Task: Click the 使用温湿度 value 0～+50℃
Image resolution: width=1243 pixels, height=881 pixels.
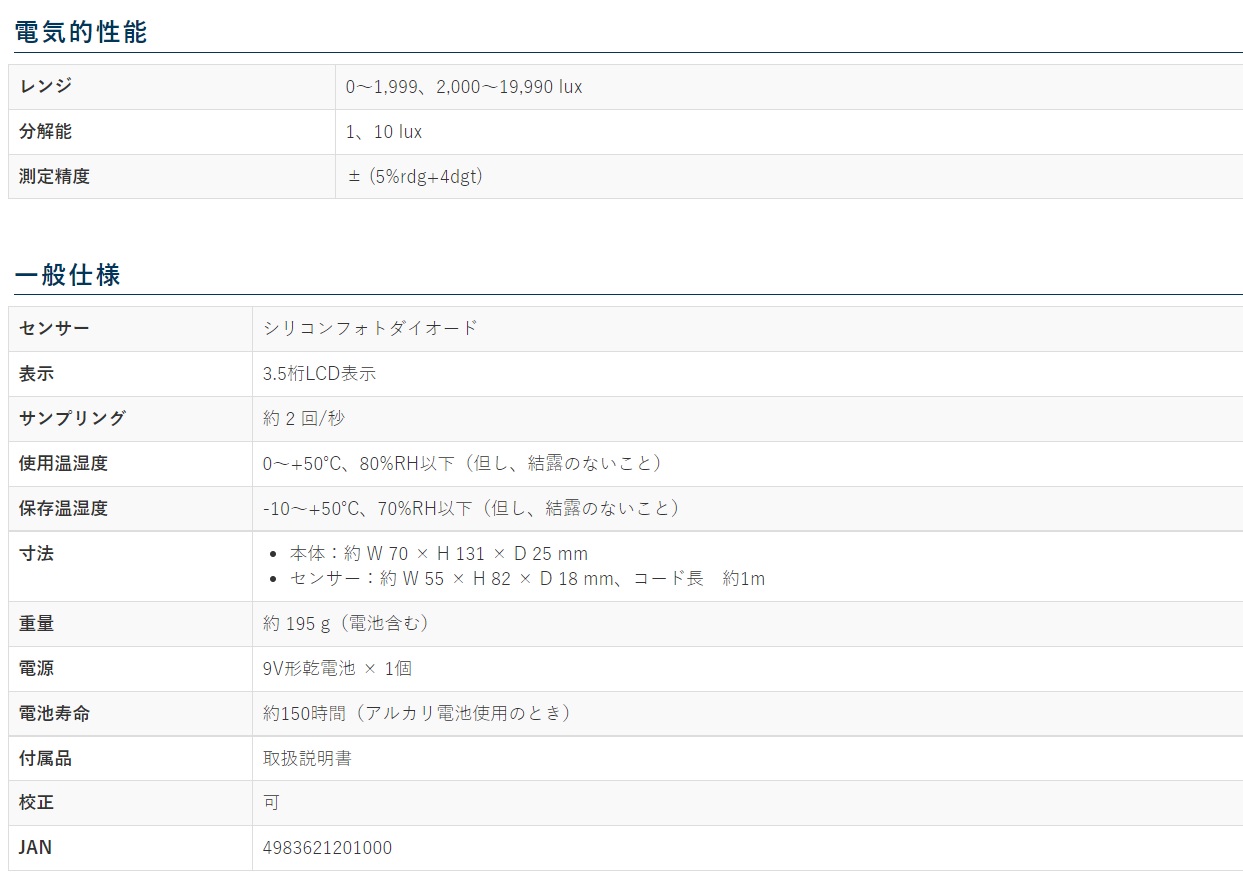Action: click(462, 464)
